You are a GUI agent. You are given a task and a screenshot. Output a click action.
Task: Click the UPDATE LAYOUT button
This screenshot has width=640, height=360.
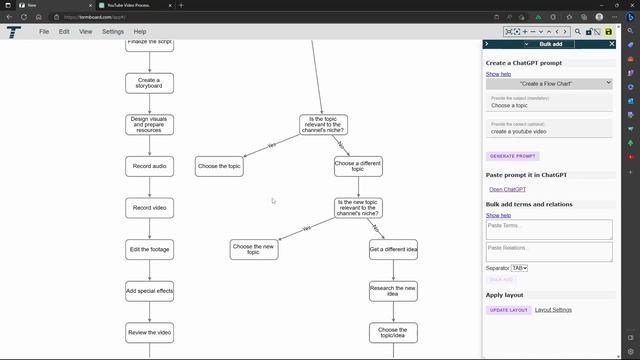click(x=509, y=310)
